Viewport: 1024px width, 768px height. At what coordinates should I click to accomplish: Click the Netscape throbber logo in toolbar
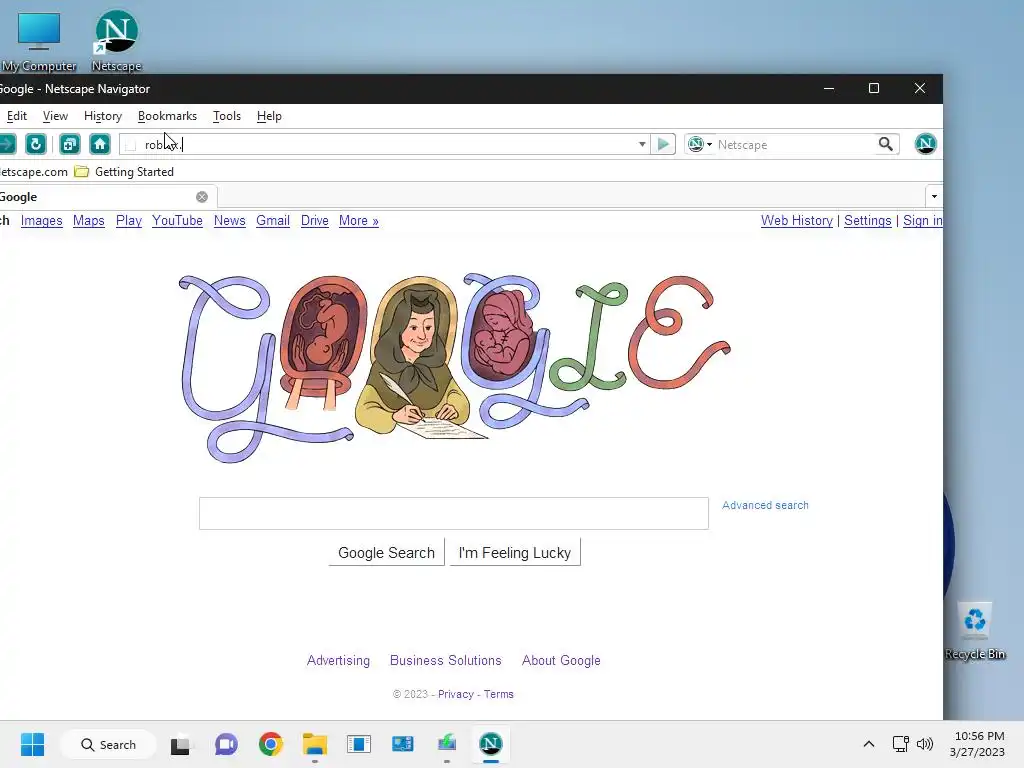point(925,144)
